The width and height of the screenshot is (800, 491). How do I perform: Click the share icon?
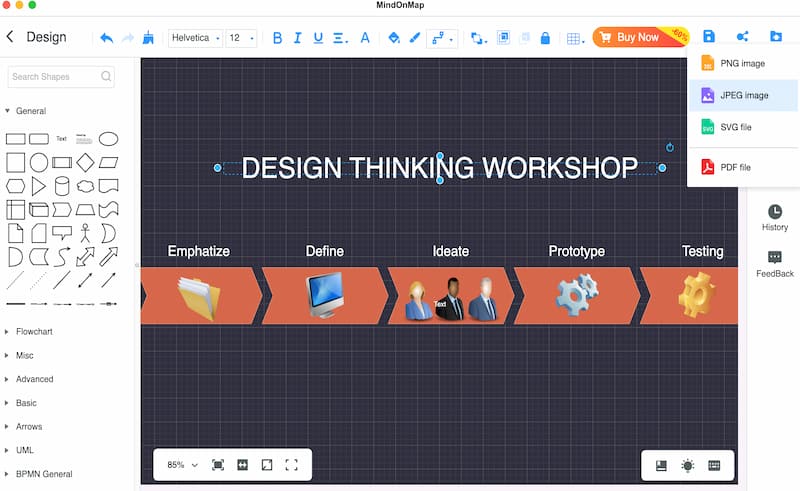[742, 36]
